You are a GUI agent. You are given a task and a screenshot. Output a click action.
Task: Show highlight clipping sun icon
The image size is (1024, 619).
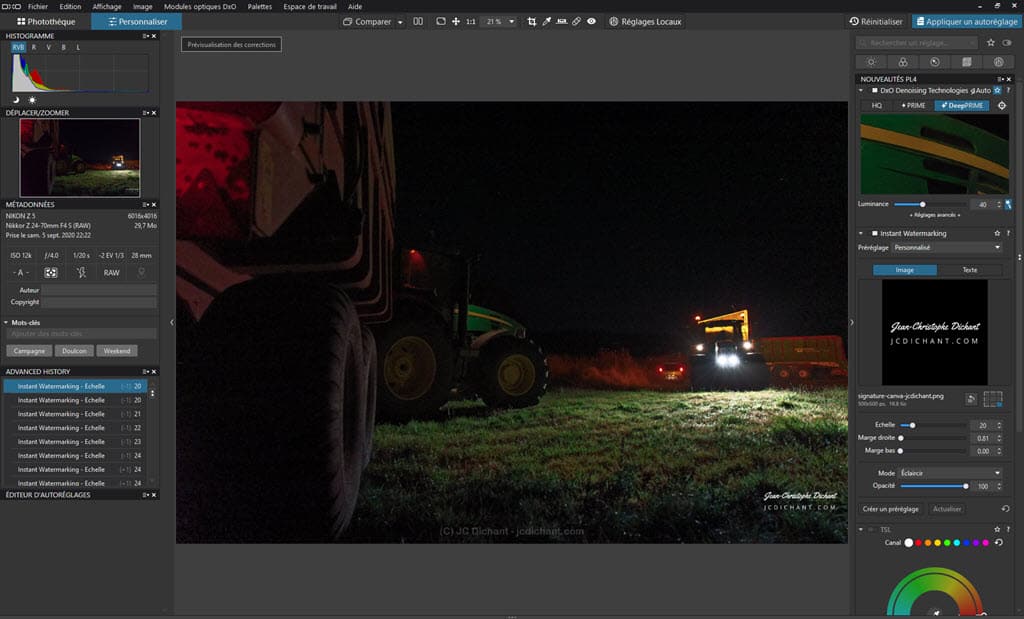(32, 100)
